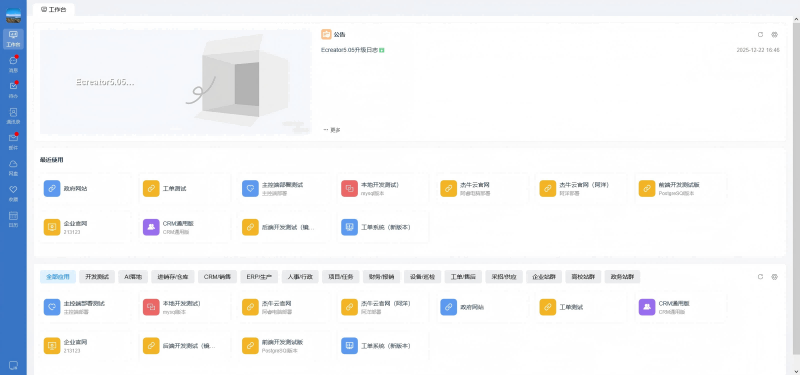Open 待办 to-do list in the sidebar

13,90
